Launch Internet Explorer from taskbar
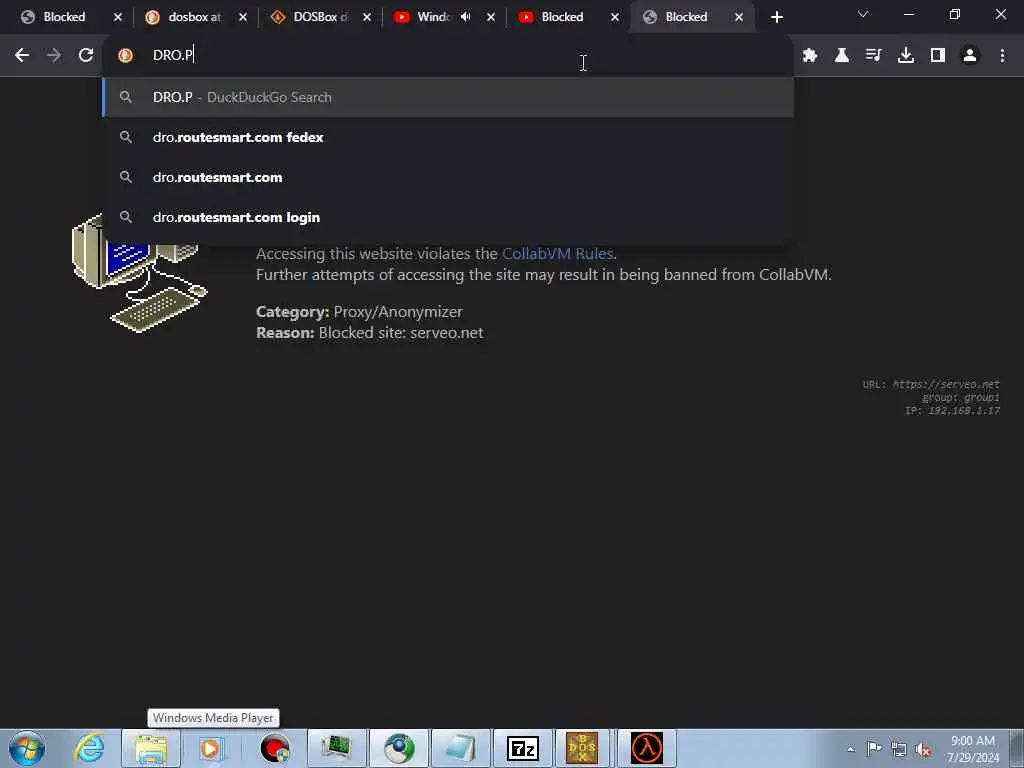1024x768 pixels. 88,748
